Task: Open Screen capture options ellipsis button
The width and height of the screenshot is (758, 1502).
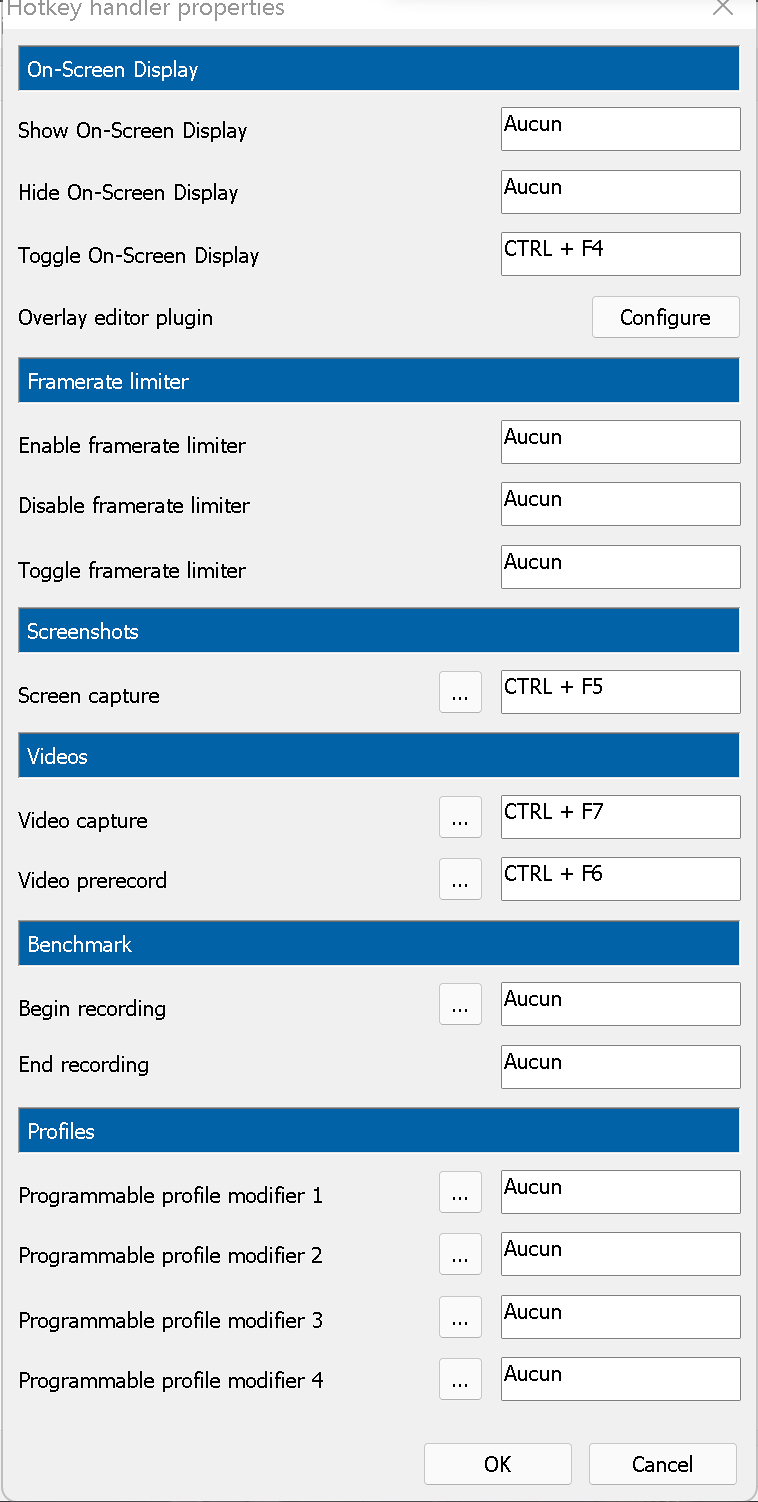Action: (x=460, y=692)
